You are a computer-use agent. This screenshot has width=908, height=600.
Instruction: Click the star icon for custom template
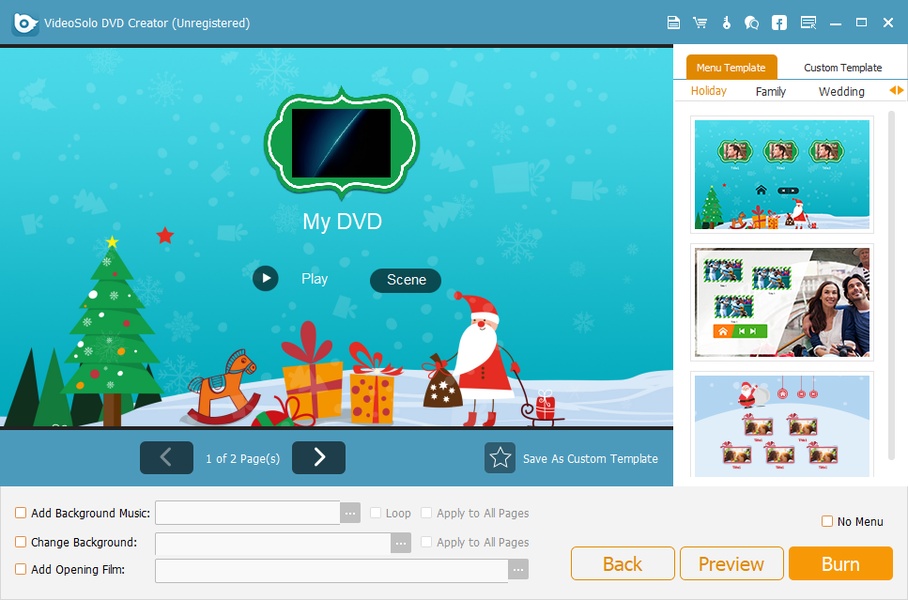[x=500, y=458]
